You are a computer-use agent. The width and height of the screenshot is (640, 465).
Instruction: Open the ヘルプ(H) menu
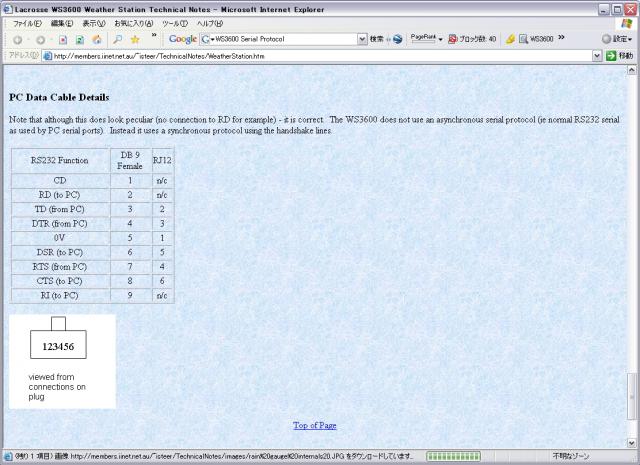tap(210, 24)
